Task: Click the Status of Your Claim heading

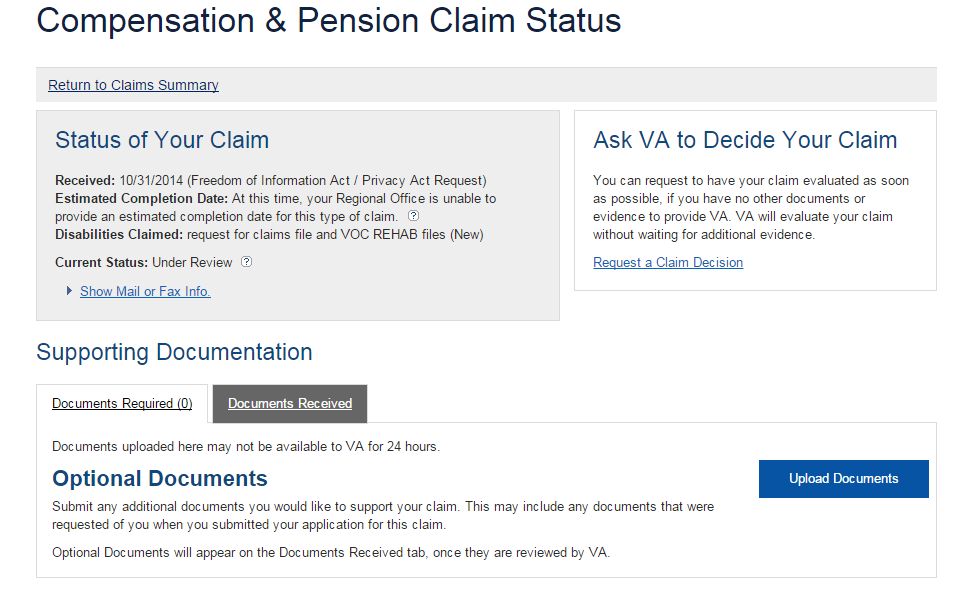Action: (x=162, y=140)
